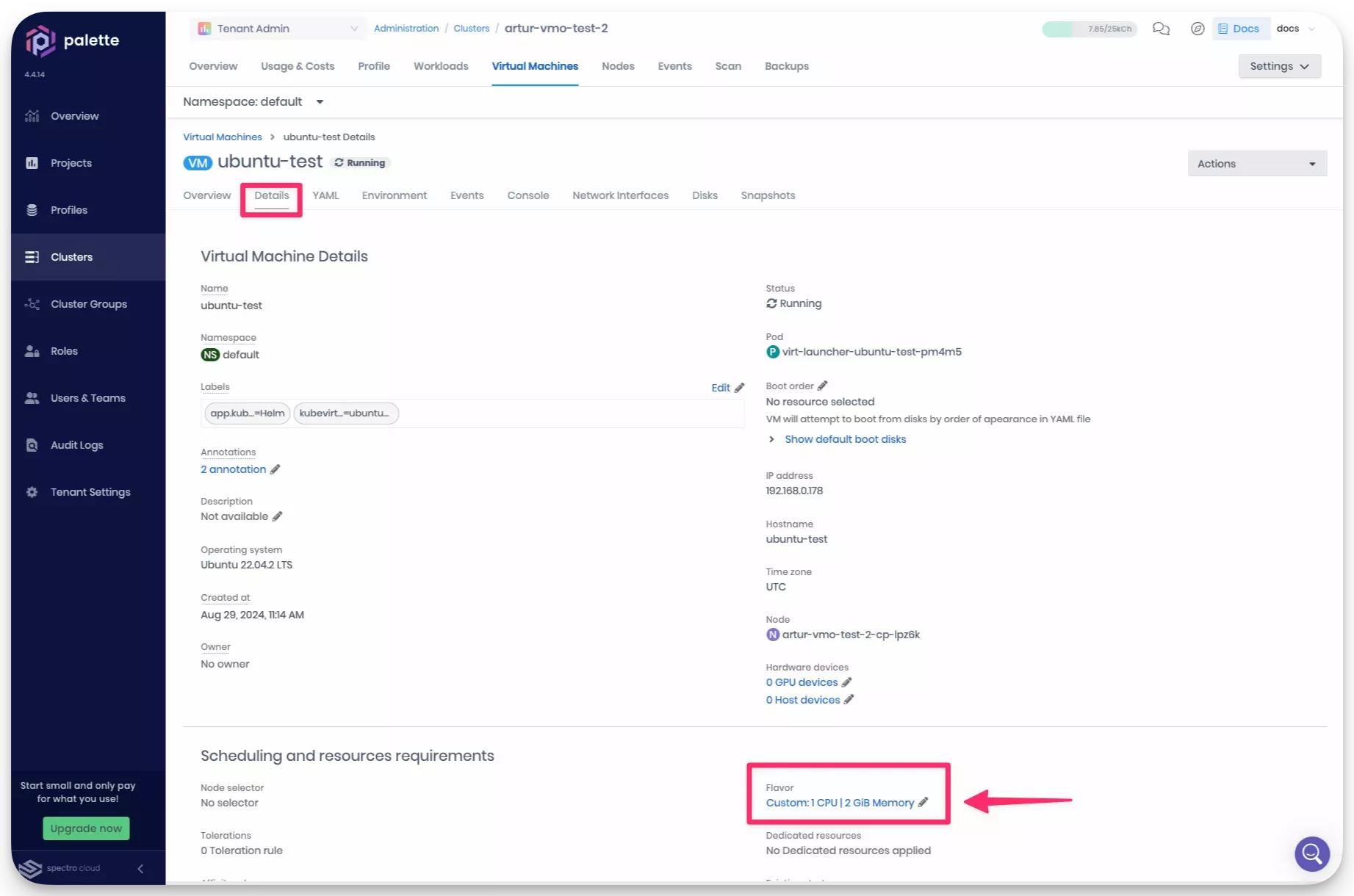
Task: Open the 2 annotation link
Action: click(x=233, y=469)
